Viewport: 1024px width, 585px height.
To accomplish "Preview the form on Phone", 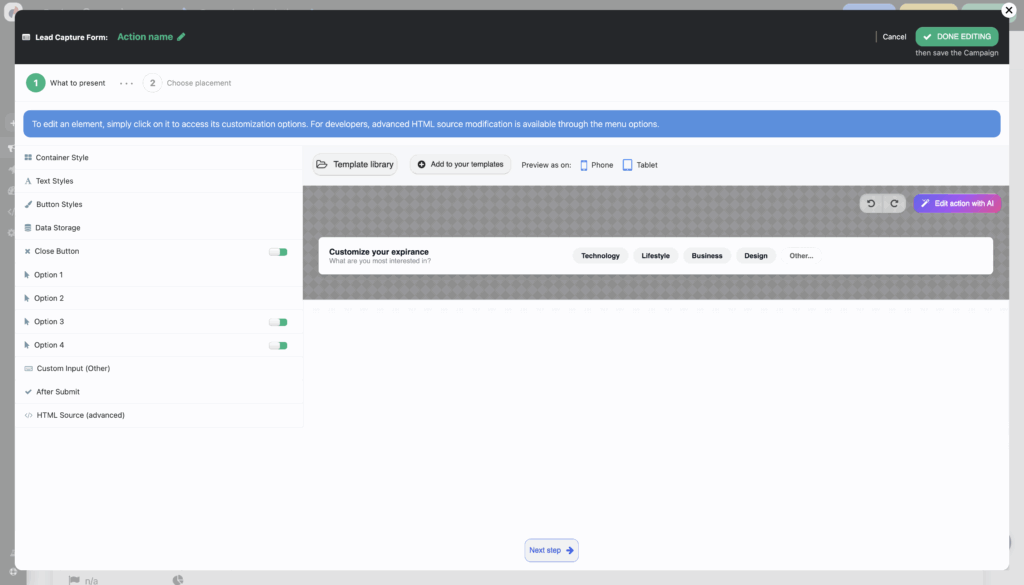I will click(596, 165).
